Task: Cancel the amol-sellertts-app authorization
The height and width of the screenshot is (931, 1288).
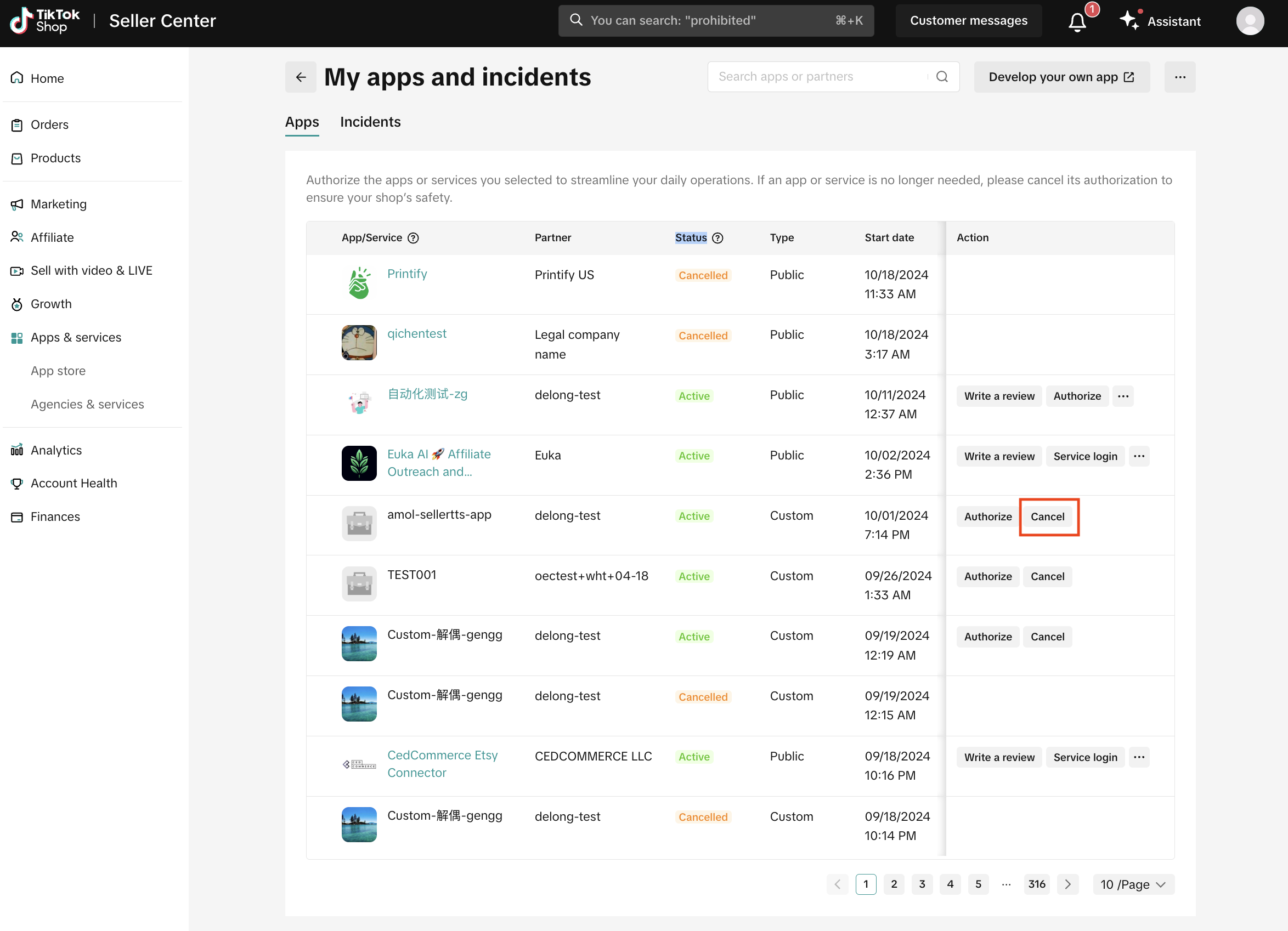Action: (1047, 516)
